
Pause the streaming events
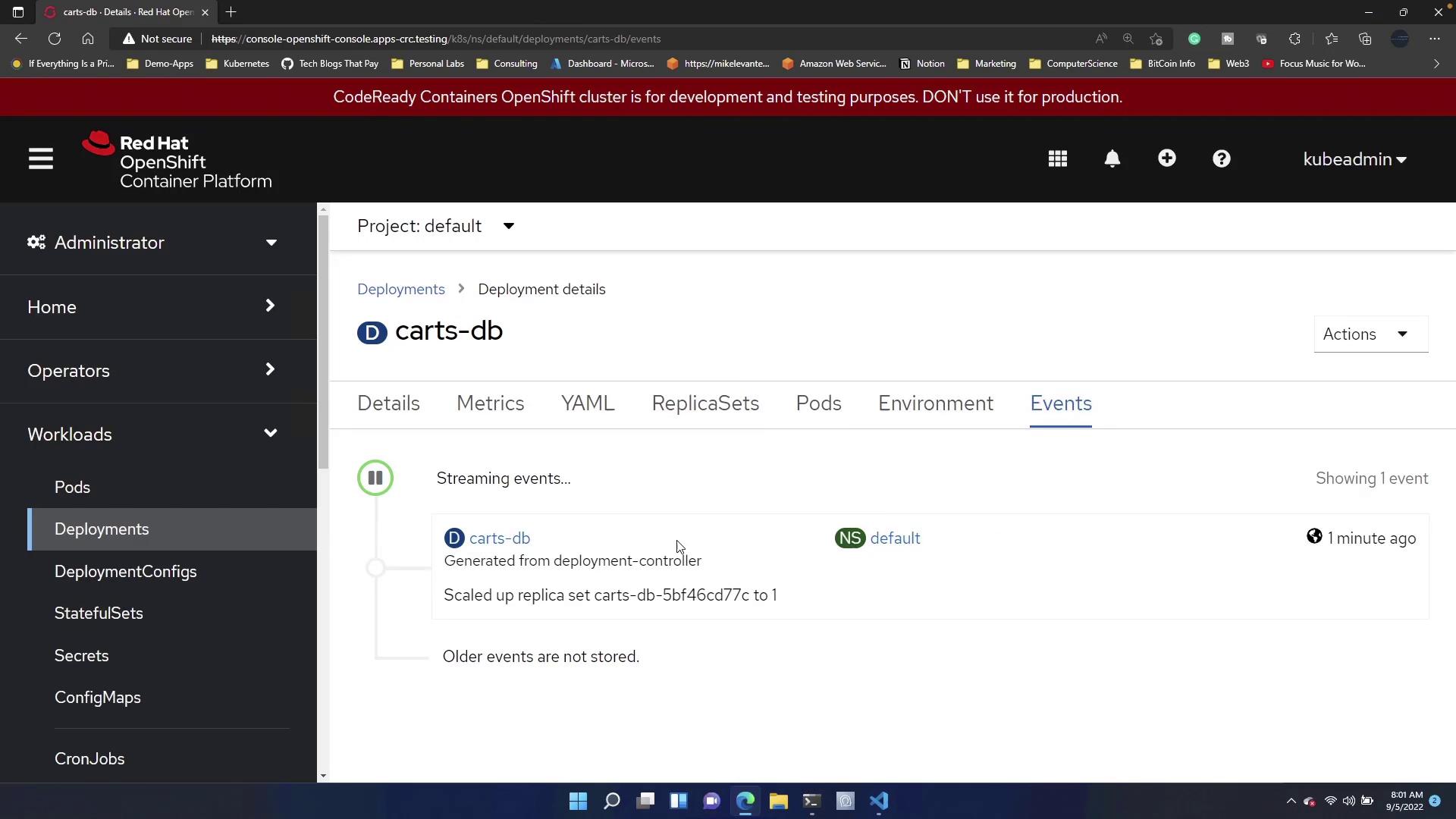pyautogui.click(x=375, y=479)
